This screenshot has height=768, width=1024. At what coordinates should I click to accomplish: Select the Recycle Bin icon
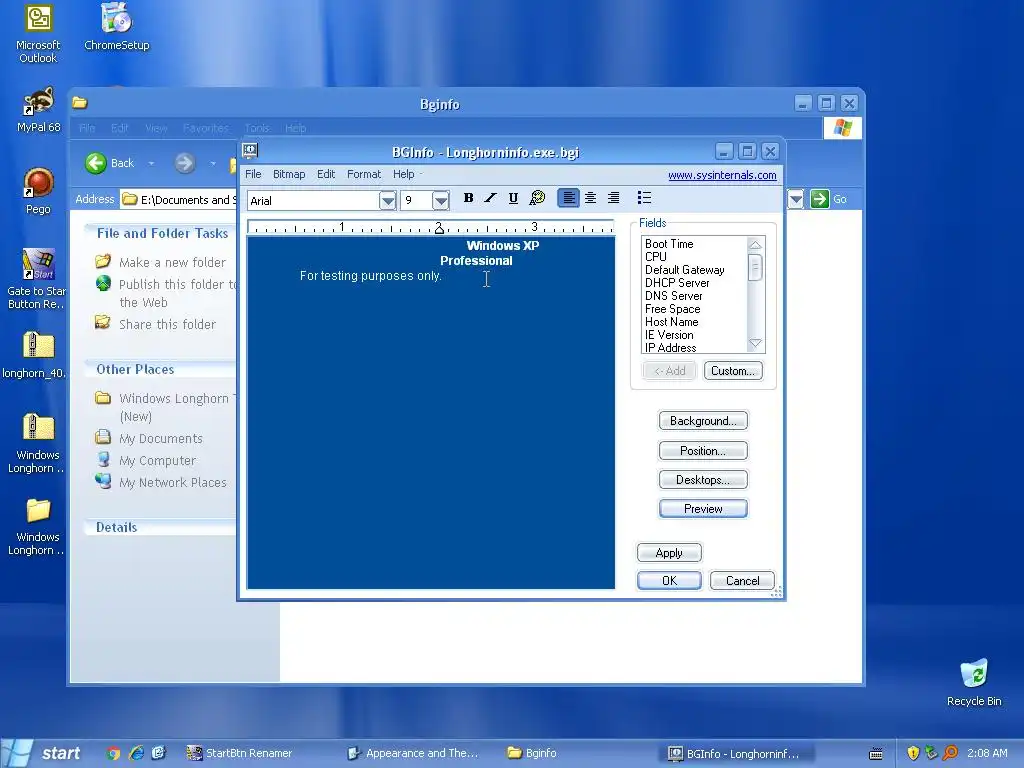974,683
